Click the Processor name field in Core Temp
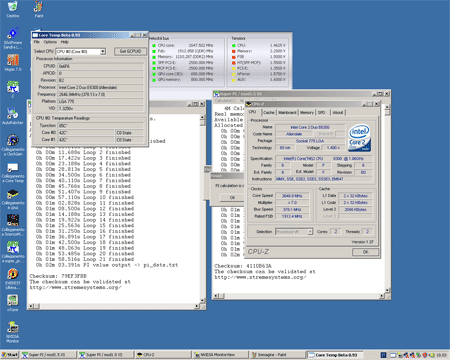The image size is (450, 360). click(x=101, y=87)
